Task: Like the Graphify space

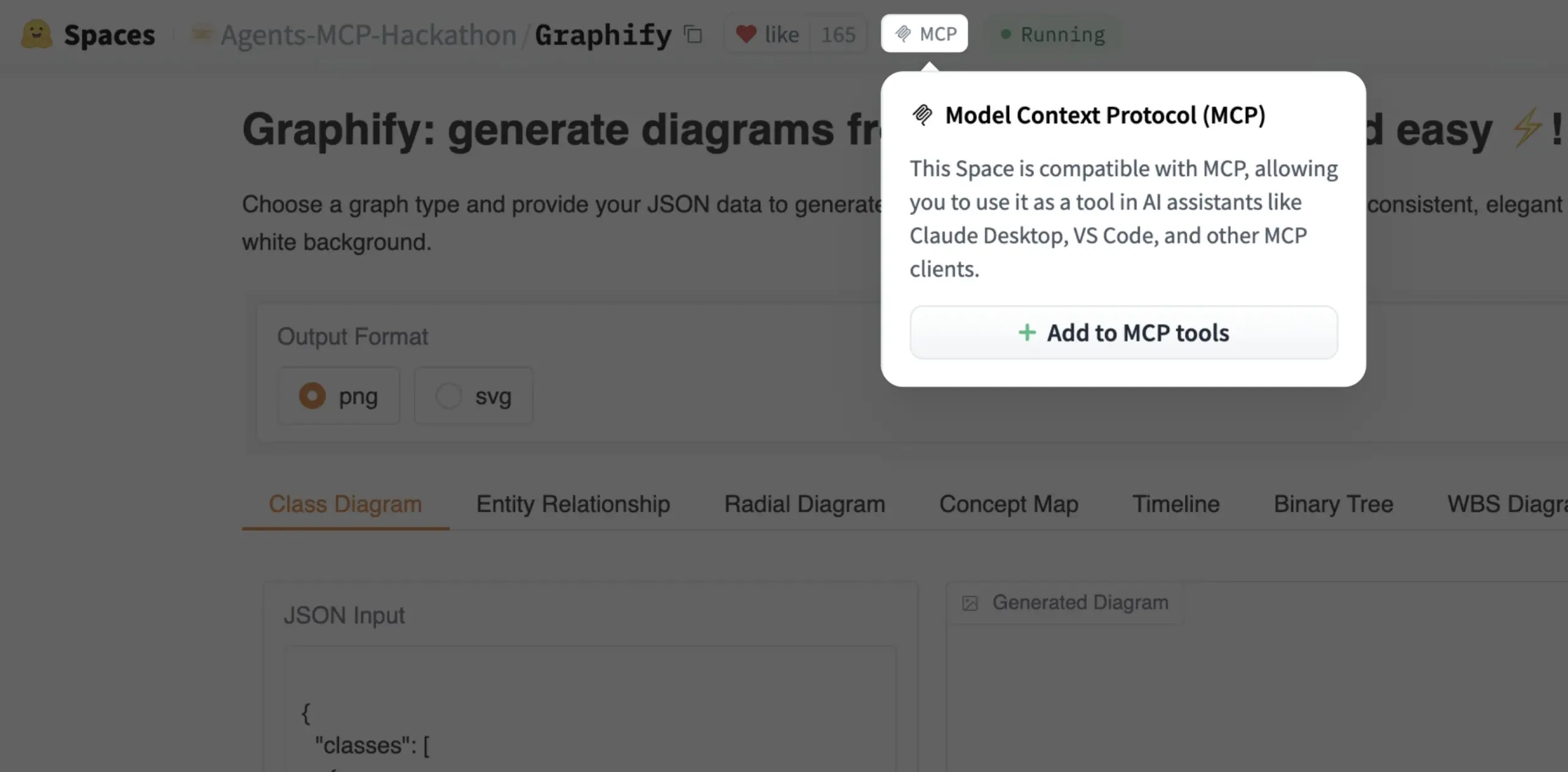Action: click(768, 34)
